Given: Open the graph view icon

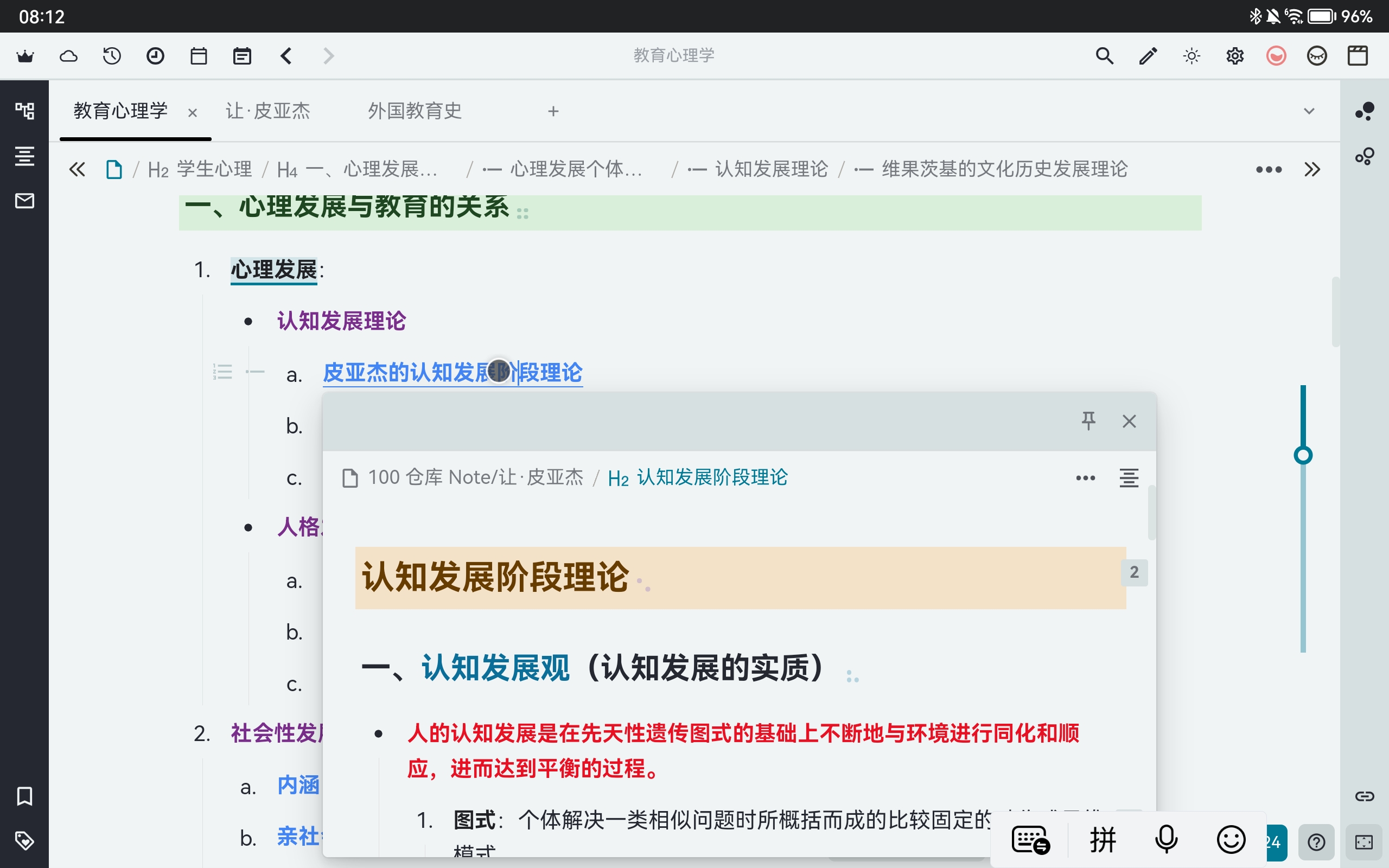Looking at the screenshot, I should 1365,110.
